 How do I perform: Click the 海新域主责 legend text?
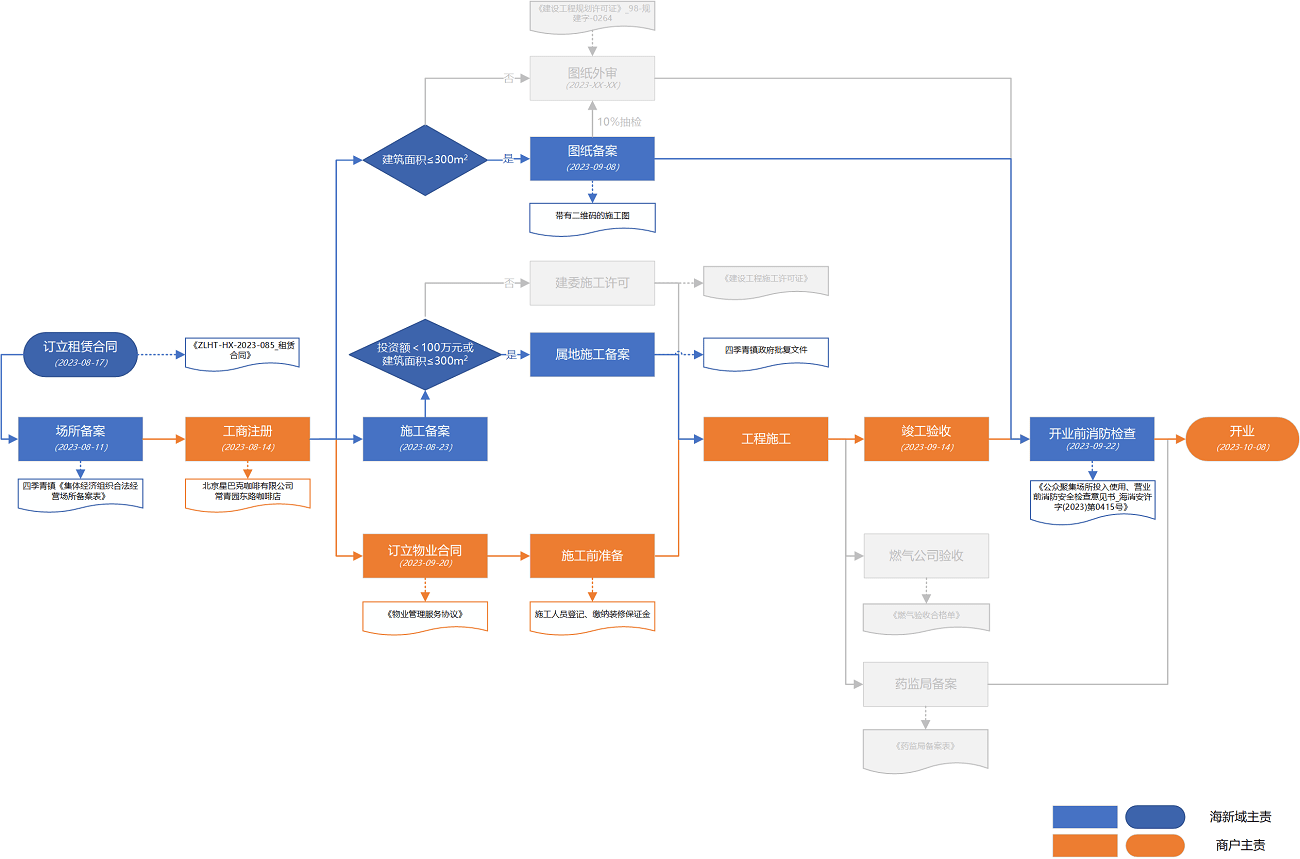[x=1241, y=817]
